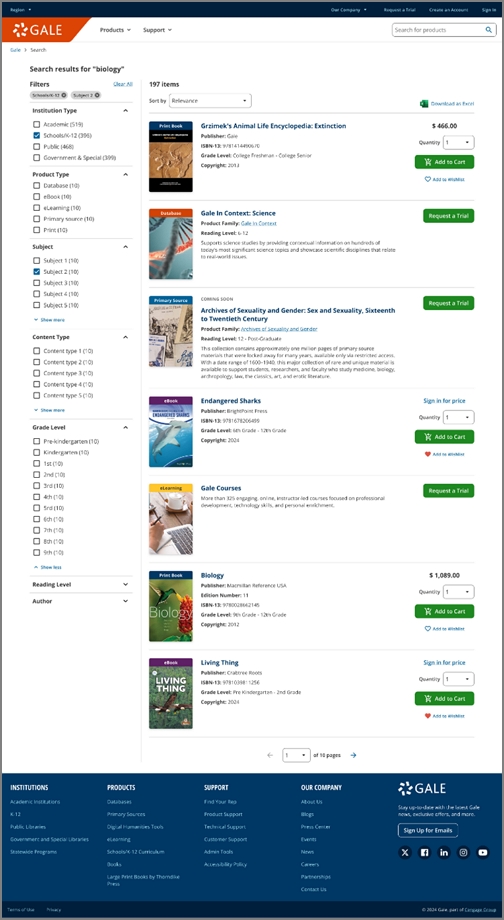The height and width of the screenshot is (920, 504).
Task: Remove the Schools/K-12 filter chip
Action: 64,95
